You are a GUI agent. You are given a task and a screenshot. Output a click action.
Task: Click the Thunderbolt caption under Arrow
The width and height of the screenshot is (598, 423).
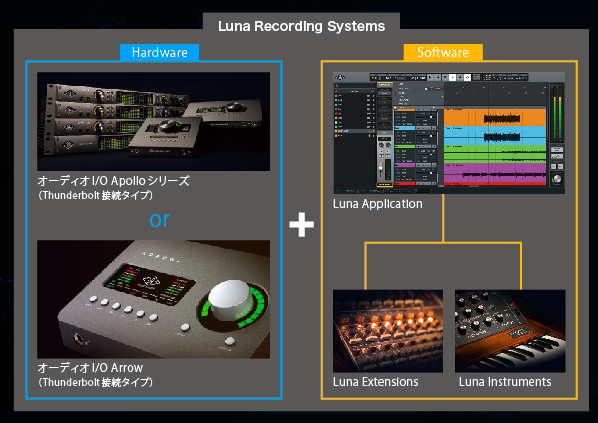95,382
